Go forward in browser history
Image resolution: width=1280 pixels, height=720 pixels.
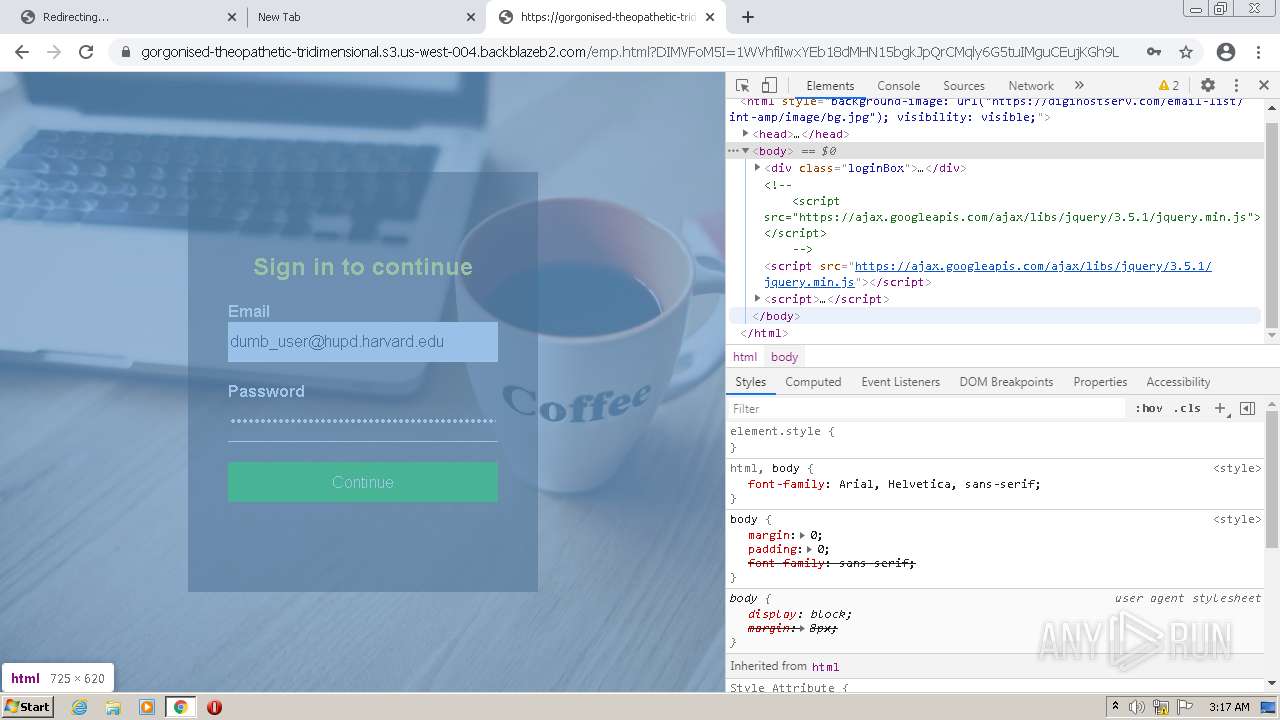point(54,52)
